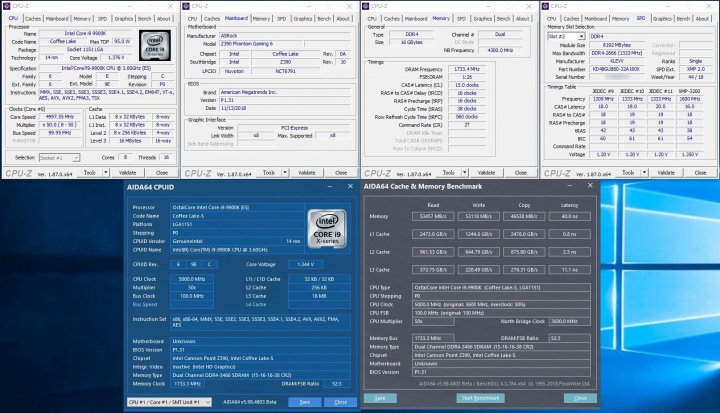Click the XMP-3200 column header in the Timings Table
Screen dimensions: 720x413
[x=689, y=91]
